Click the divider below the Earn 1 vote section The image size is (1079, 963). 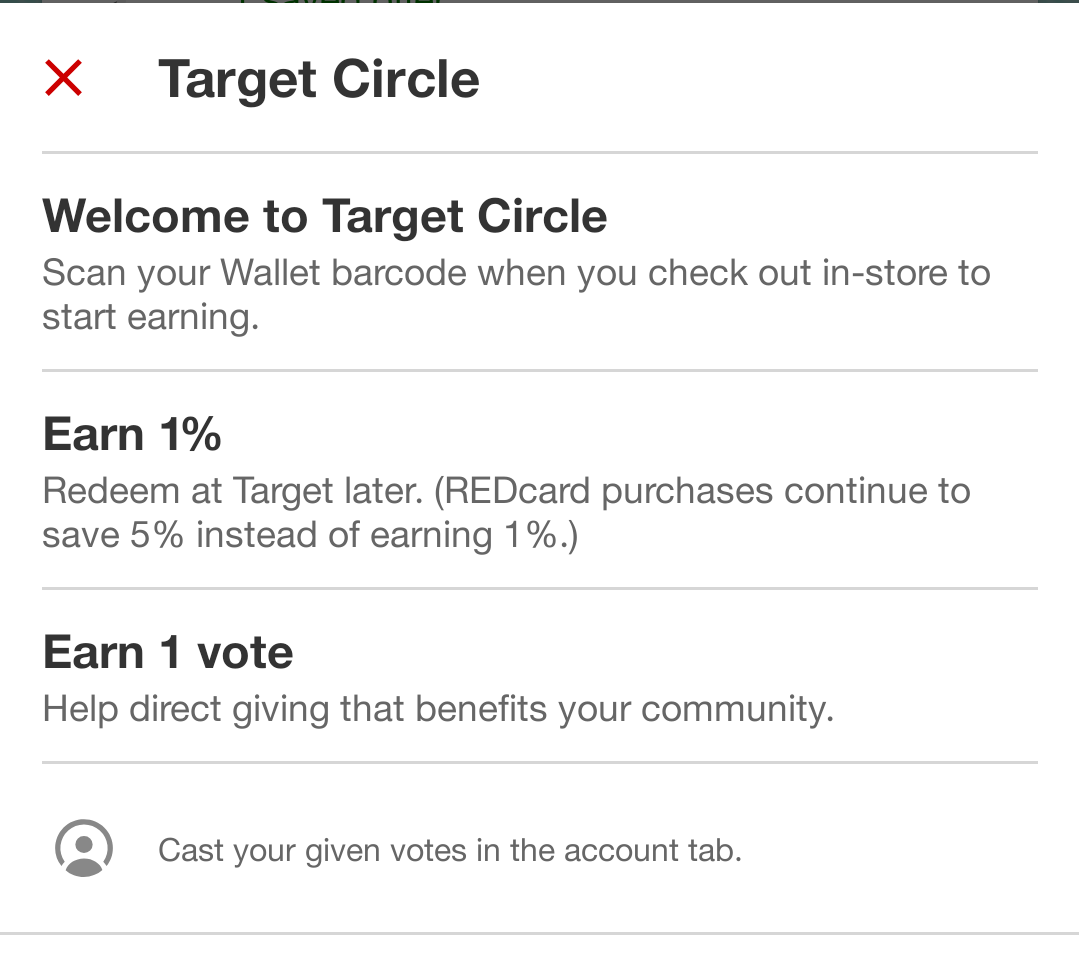[540, 762]
